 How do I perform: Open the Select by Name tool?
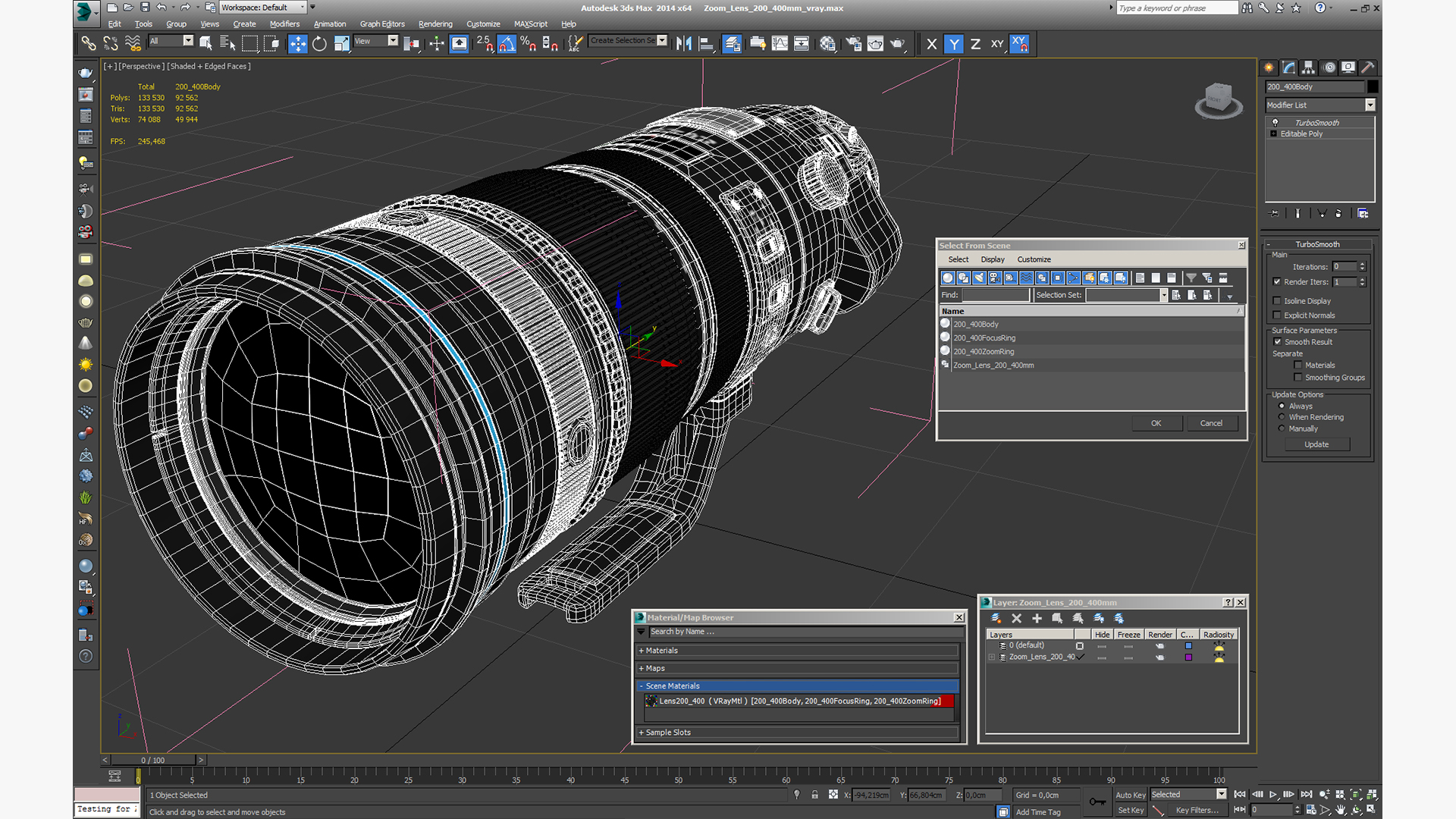(227, 43)
